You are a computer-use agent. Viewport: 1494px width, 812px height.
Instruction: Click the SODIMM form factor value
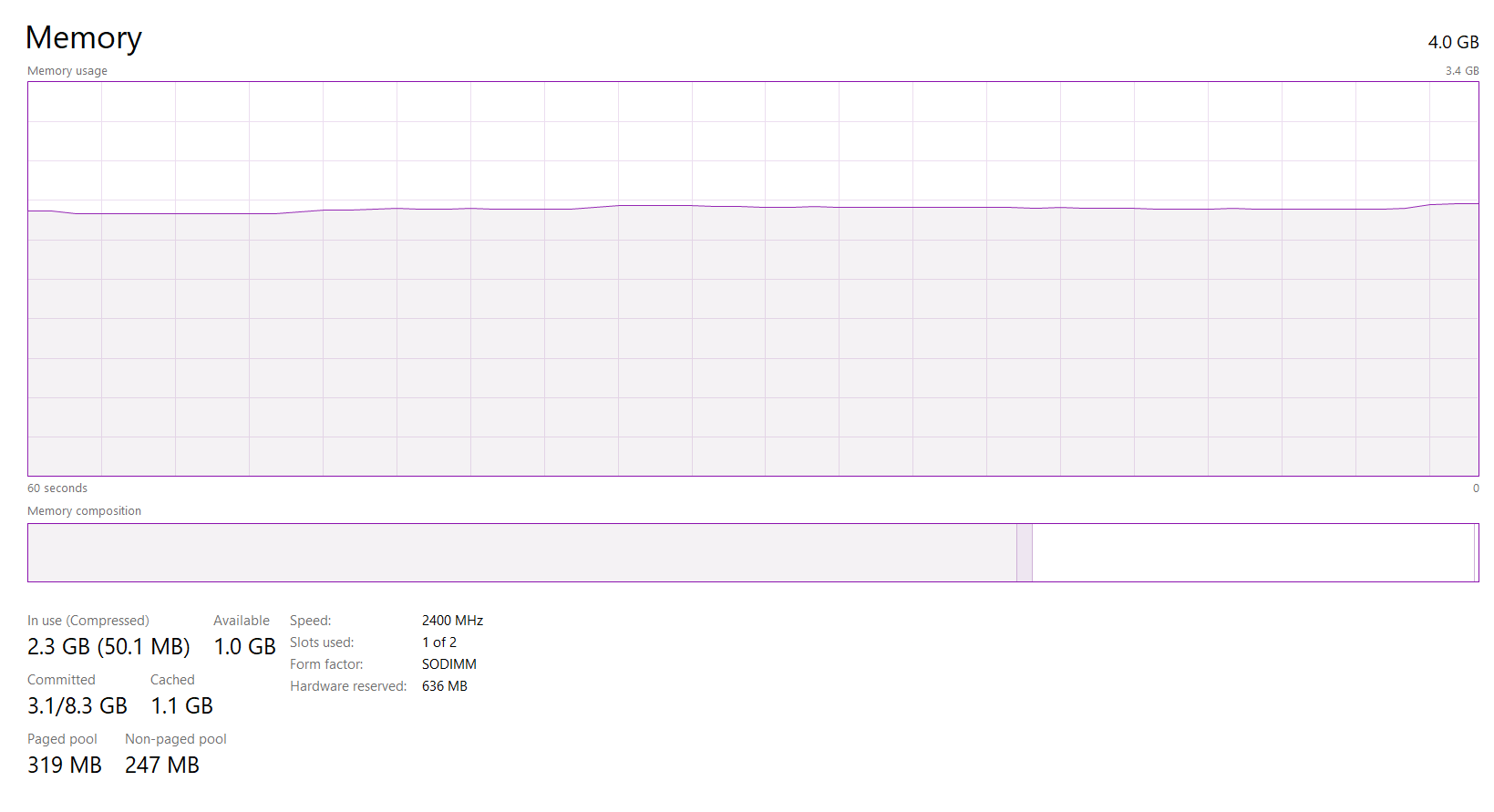[x=449, y=664]
